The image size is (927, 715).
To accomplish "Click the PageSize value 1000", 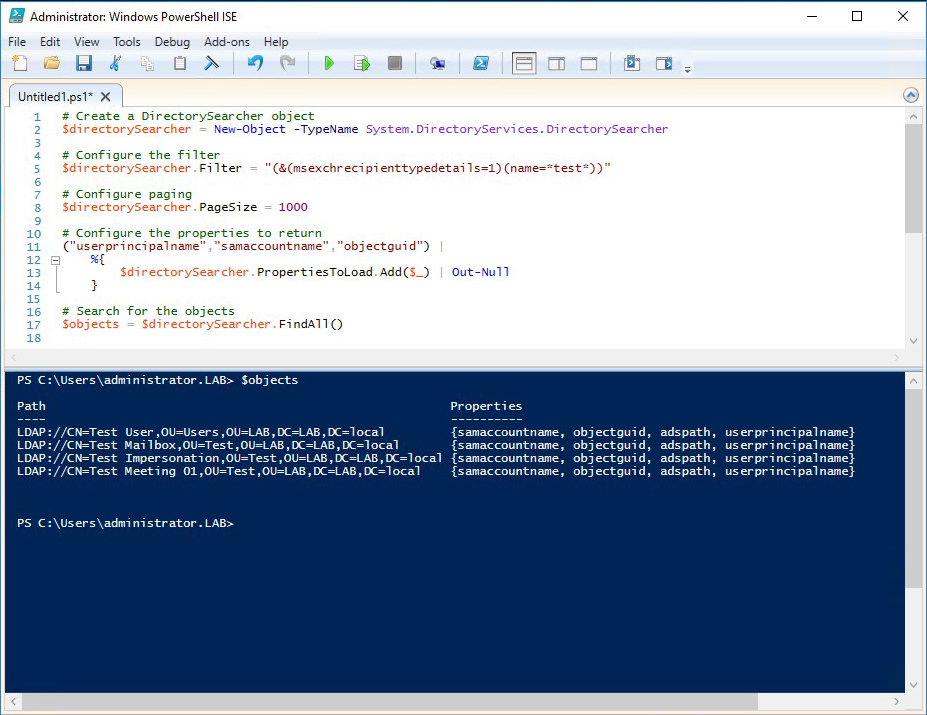I will (293, 207).
